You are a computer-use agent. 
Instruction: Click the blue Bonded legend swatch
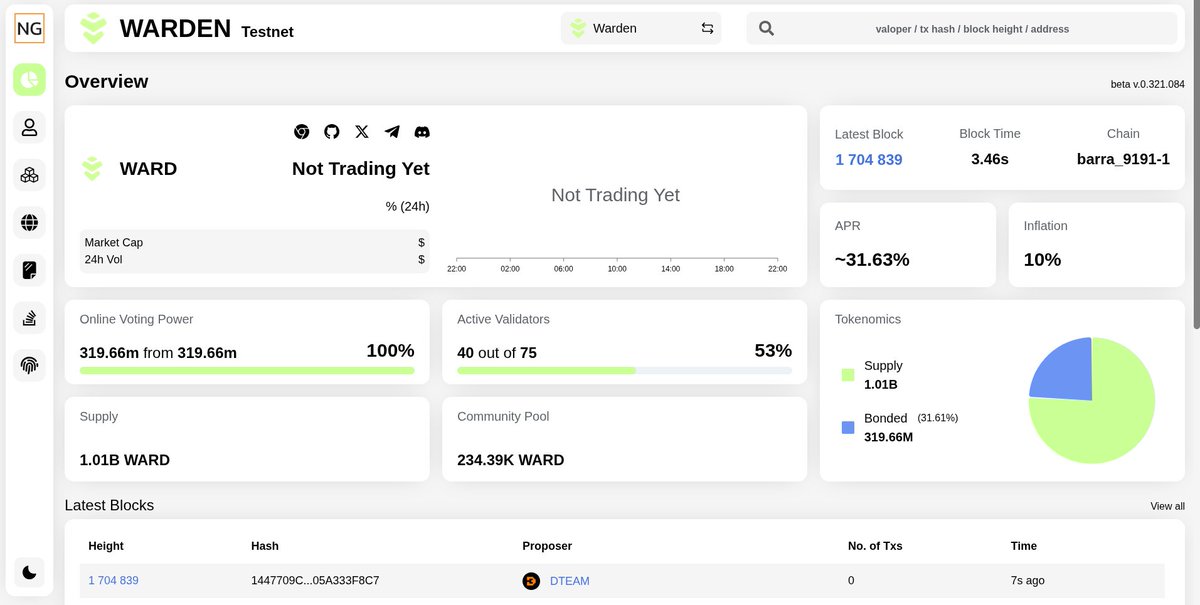pyautogui.click(x=848, y=427)
